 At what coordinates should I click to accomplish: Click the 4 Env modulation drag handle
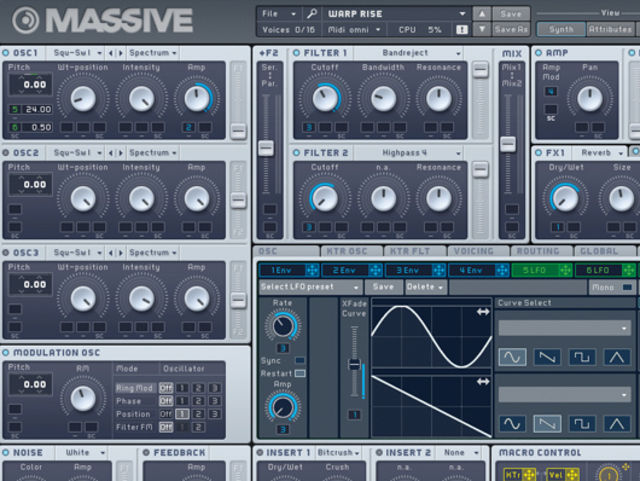click(502, 270)
